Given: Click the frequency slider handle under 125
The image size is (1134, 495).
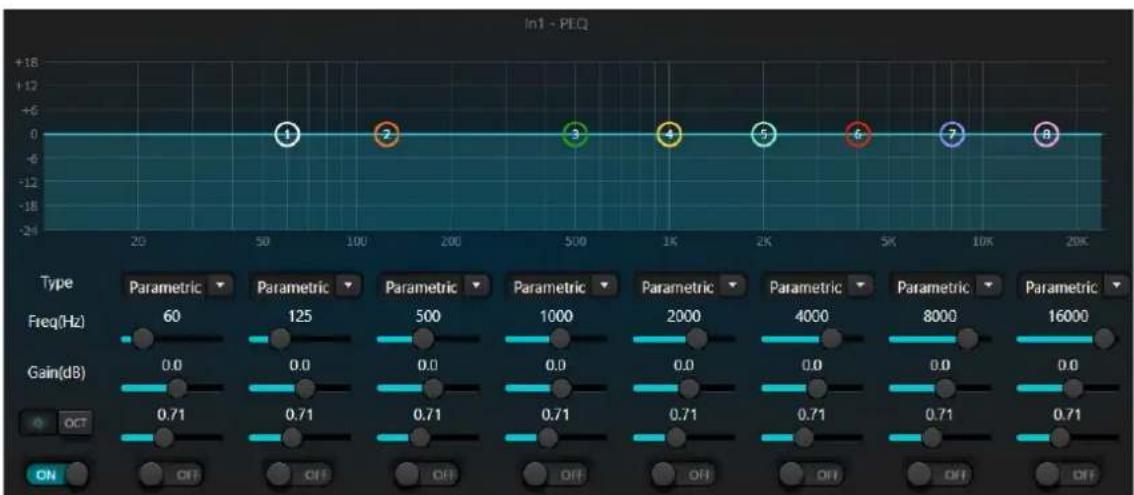Looking at the screenshot, I should 279,338.
